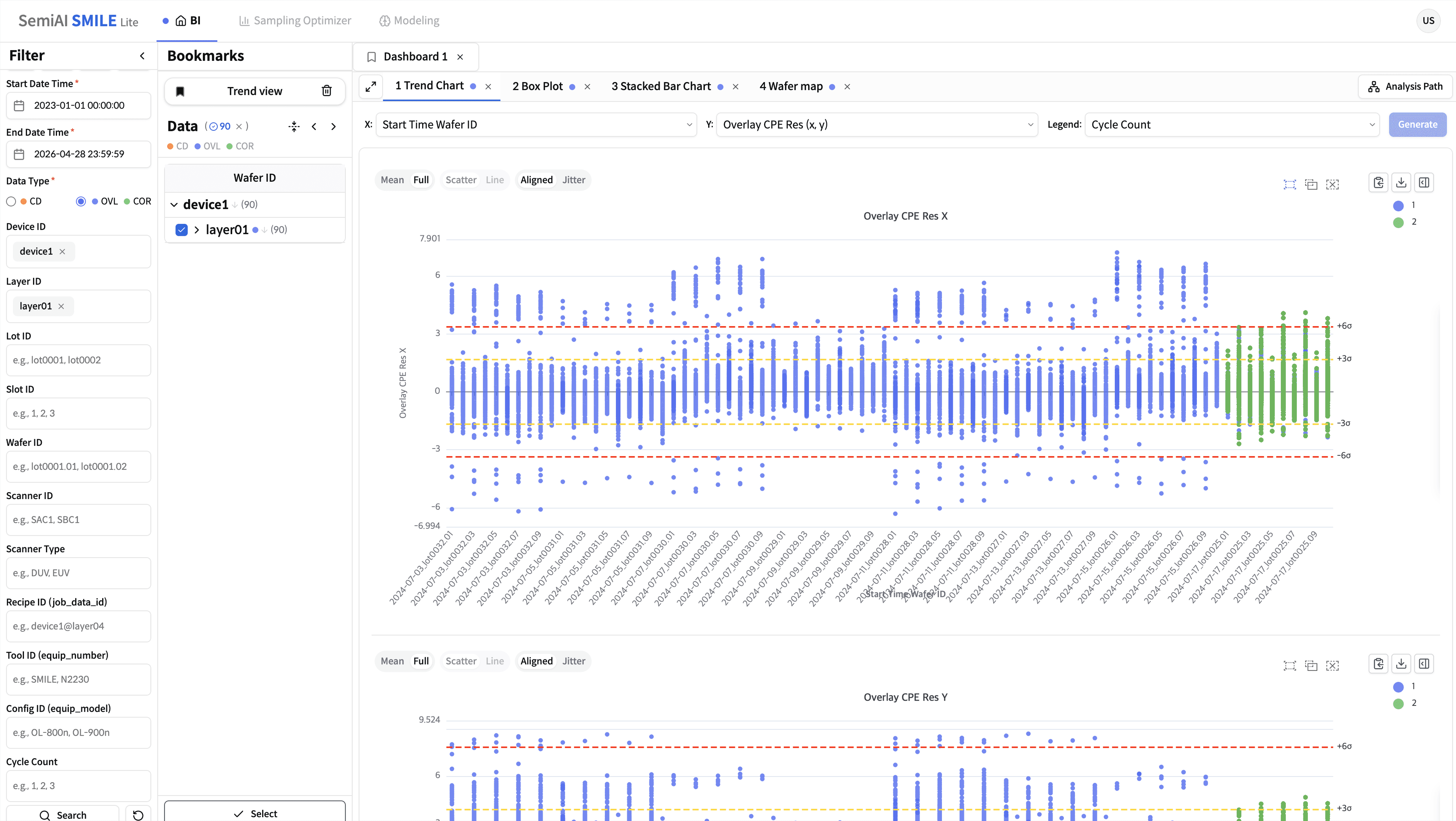Choose Jitter layout on Res Y chart
This screenshot has height=821, width=1456.
point(574,661)
